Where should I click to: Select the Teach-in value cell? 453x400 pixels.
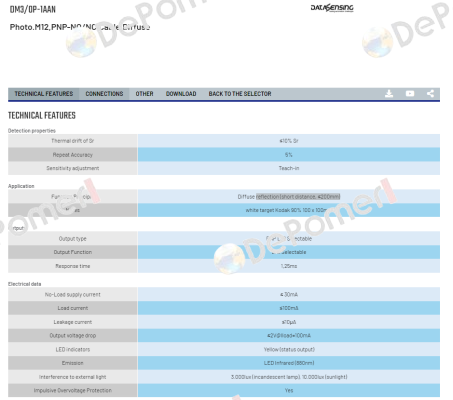pos(289,168)
